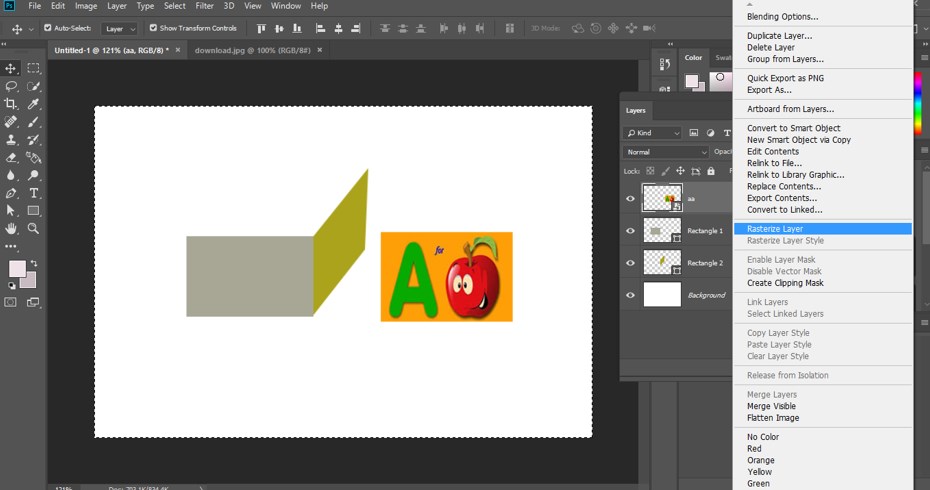Select the Move tool in the toolbox

pos(12,68)
